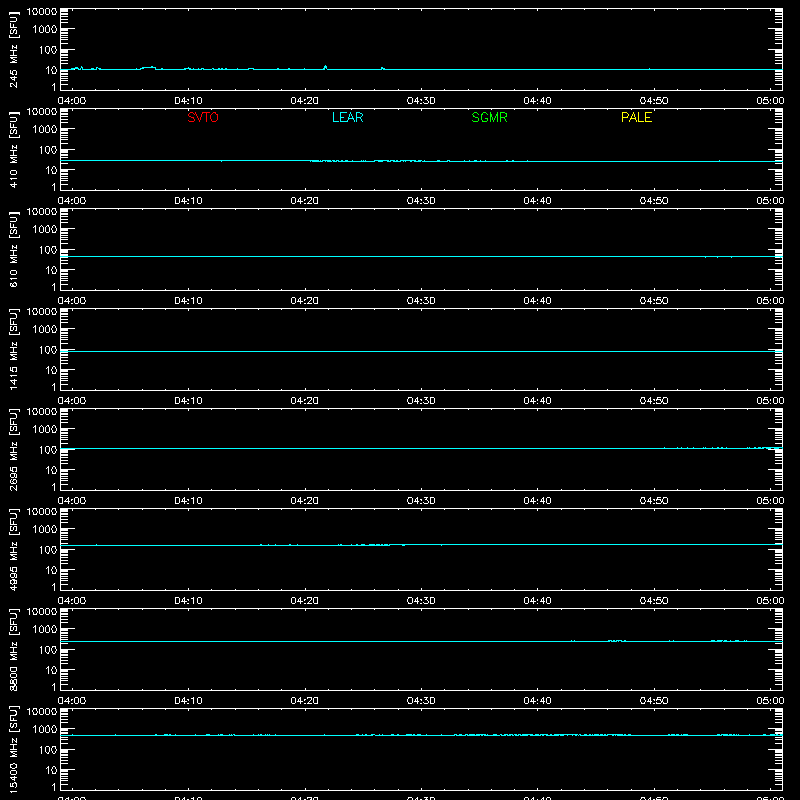This screenshot has width=800, height=800.
Task: Click the cyan LEAR station label
Action: pyautogui.click(x=347, y=117)
